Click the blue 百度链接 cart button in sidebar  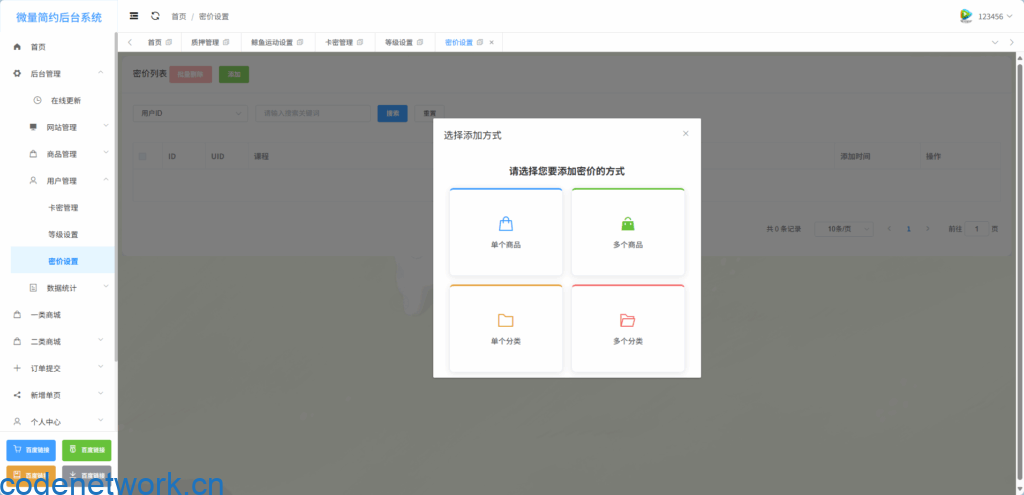31,450
